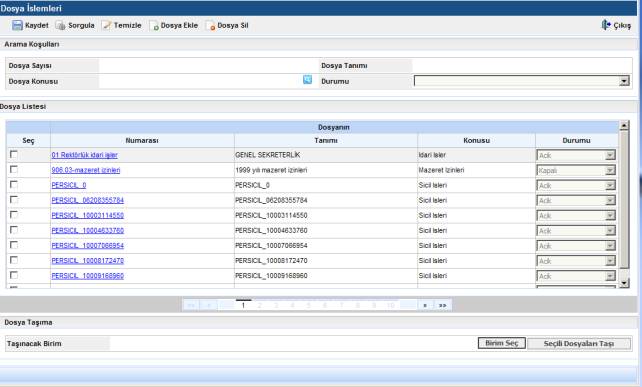Click the Kaydet save icon
Screen dimensions: 642x387
tap(17, 25)
